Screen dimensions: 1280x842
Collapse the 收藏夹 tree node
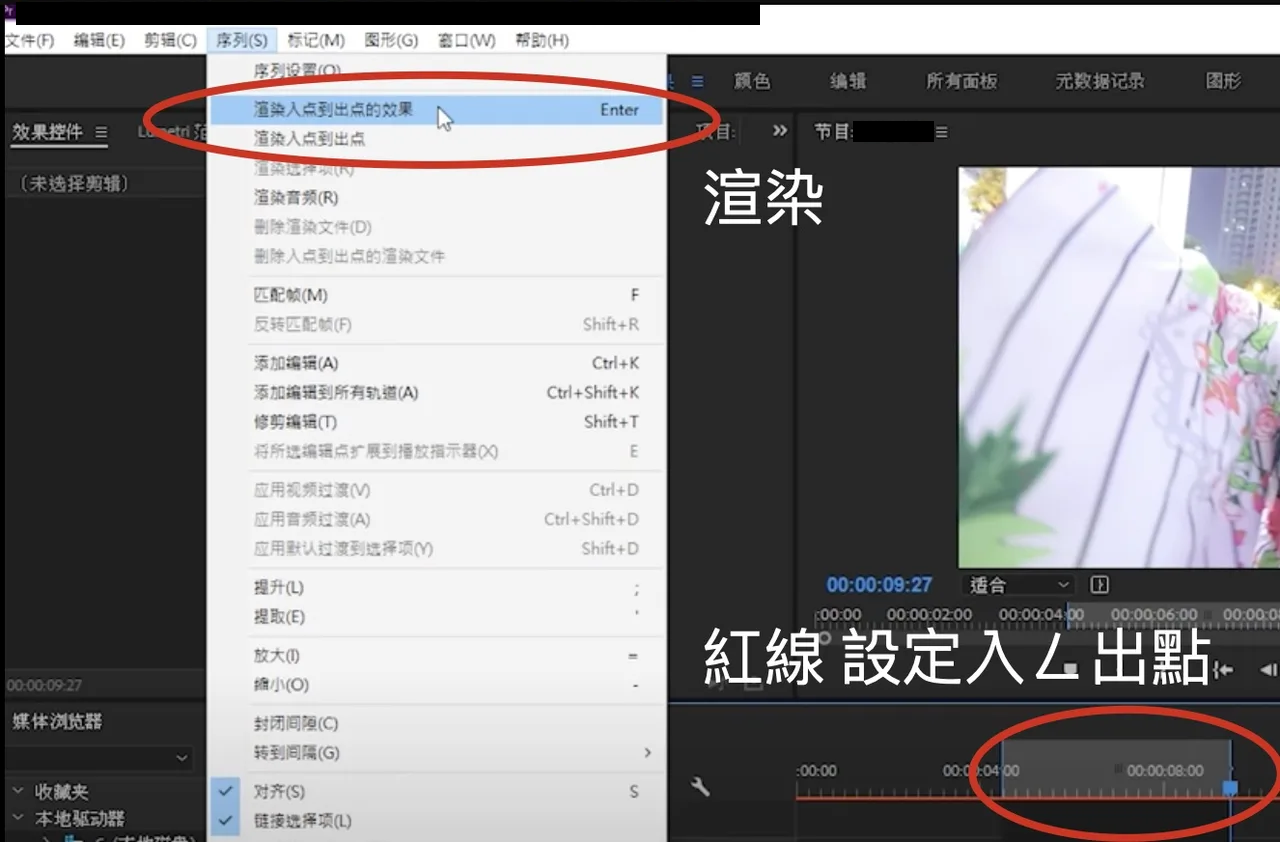tap(17, 791)
